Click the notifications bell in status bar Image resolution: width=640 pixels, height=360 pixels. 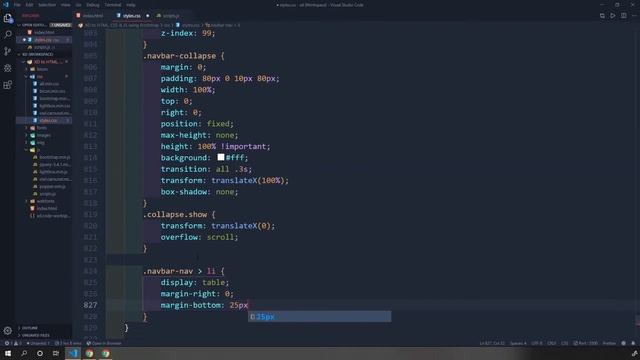[x=633, y=343]
